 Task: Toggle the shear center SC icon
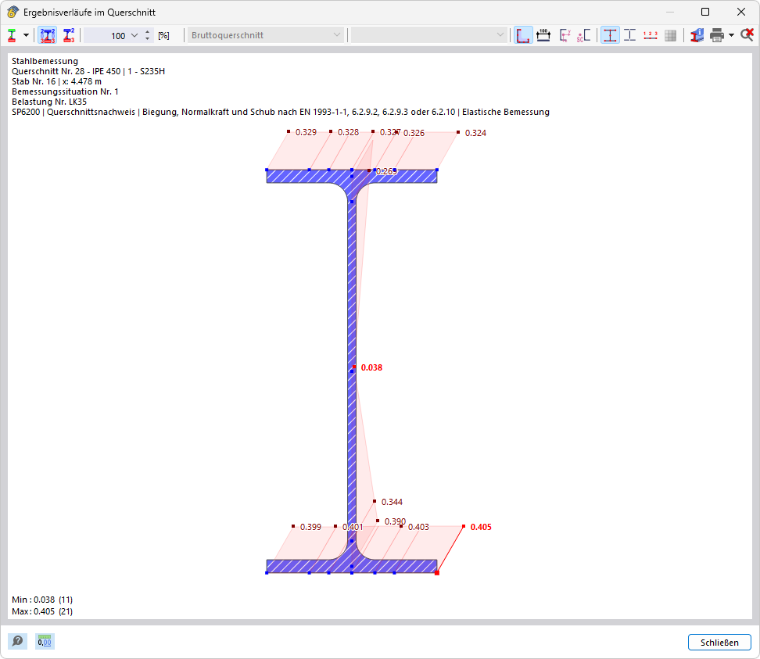tap(584, 35)
